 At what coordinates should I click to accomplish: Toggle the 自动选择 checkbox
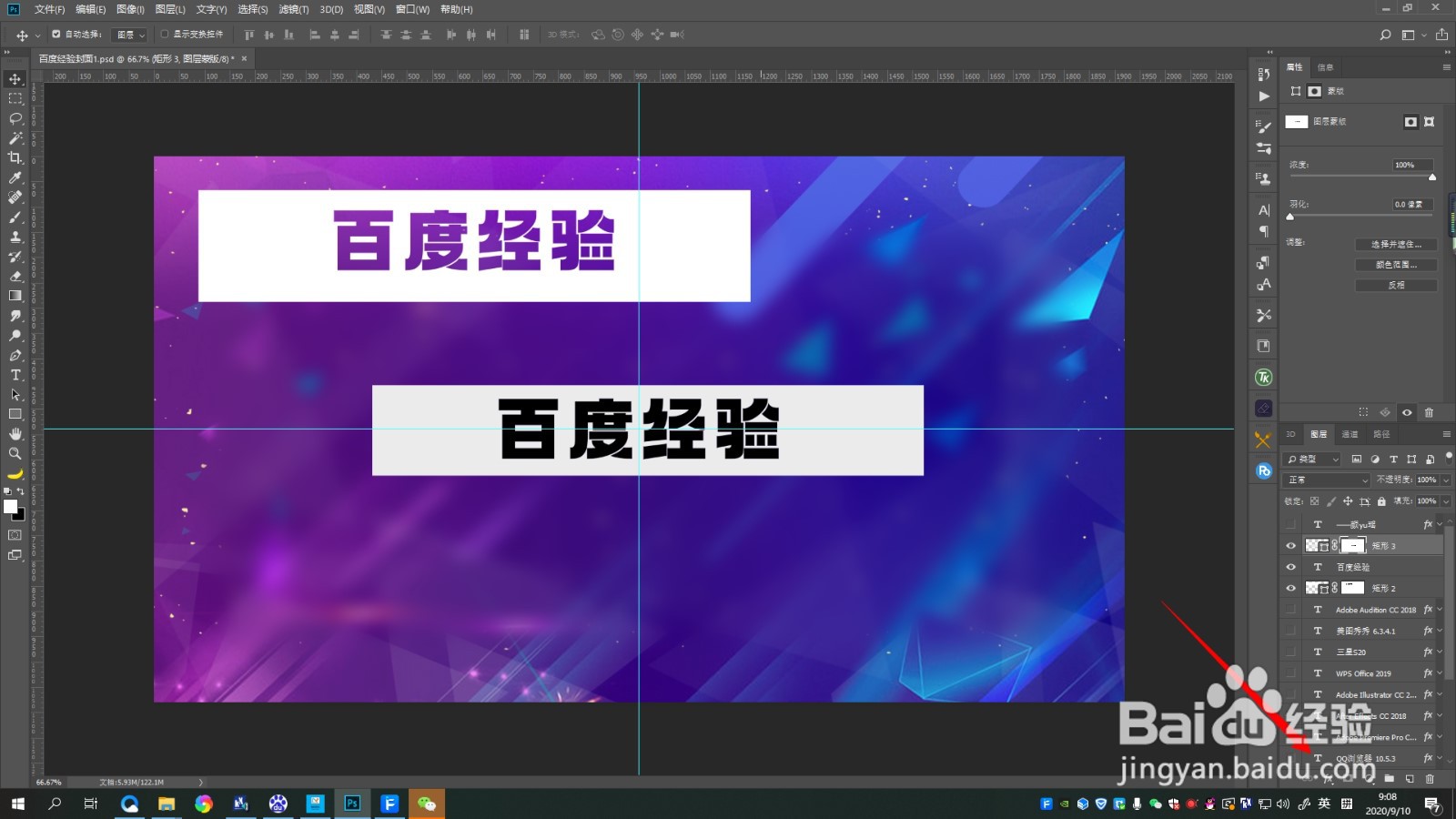56,35
